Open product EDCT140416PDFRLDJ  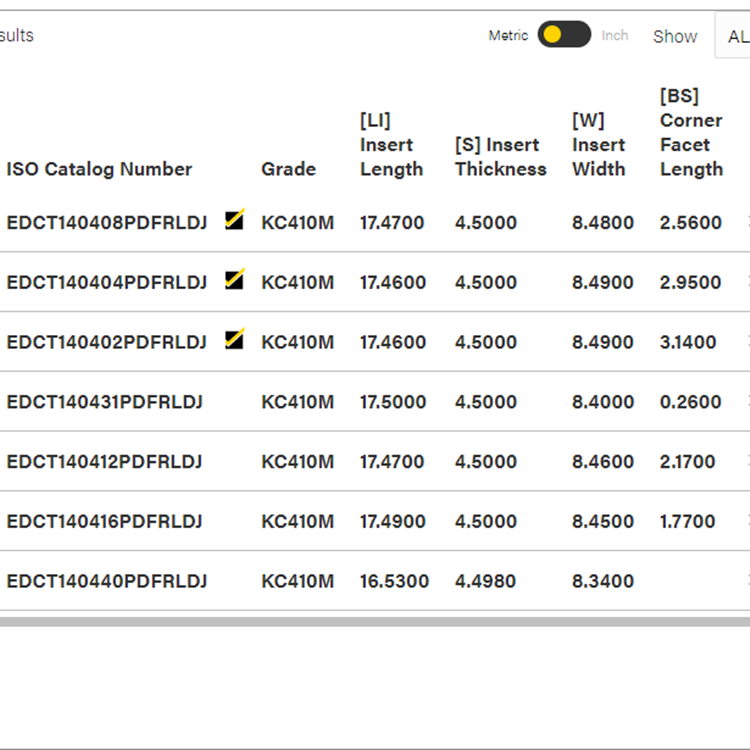click(105, 522)
